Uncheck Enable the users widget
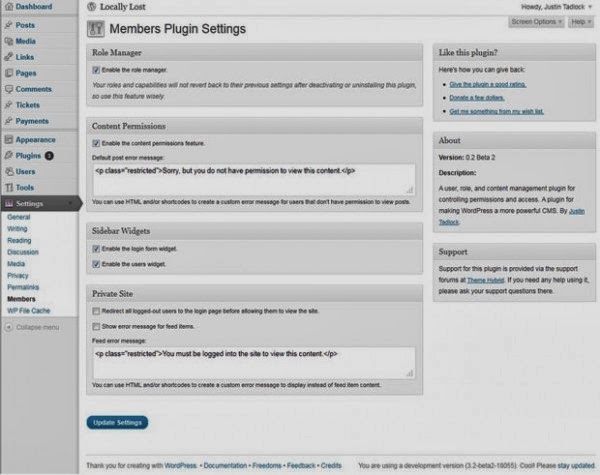Viewport: 600px width, 475px height. tap(96, 264)
